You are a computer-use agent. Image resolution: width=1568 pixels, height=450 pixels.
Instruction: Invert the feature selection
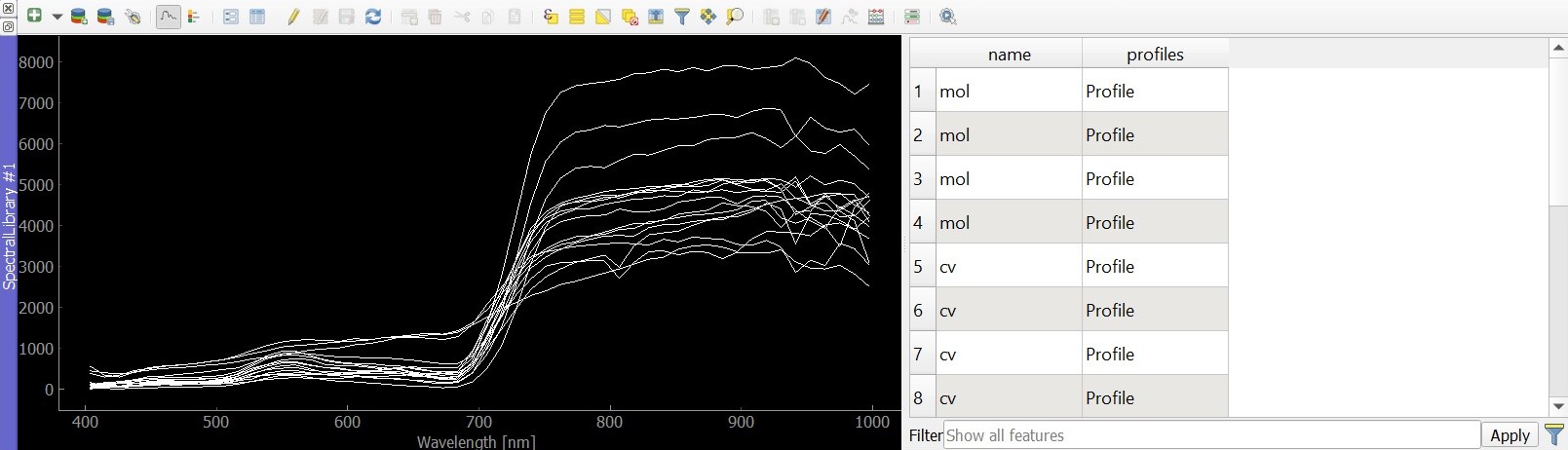pos(603,17)
